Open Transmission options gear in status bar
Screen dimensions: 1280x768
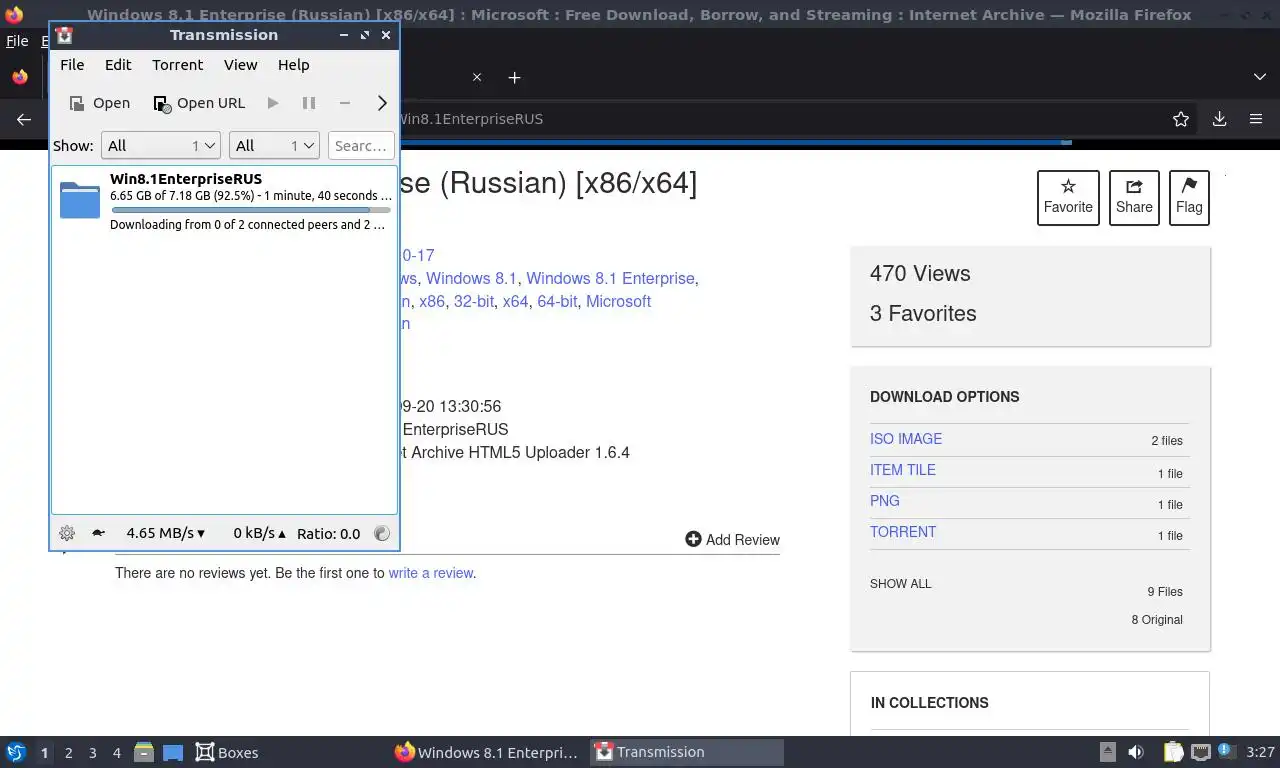(x=67, y=533)
